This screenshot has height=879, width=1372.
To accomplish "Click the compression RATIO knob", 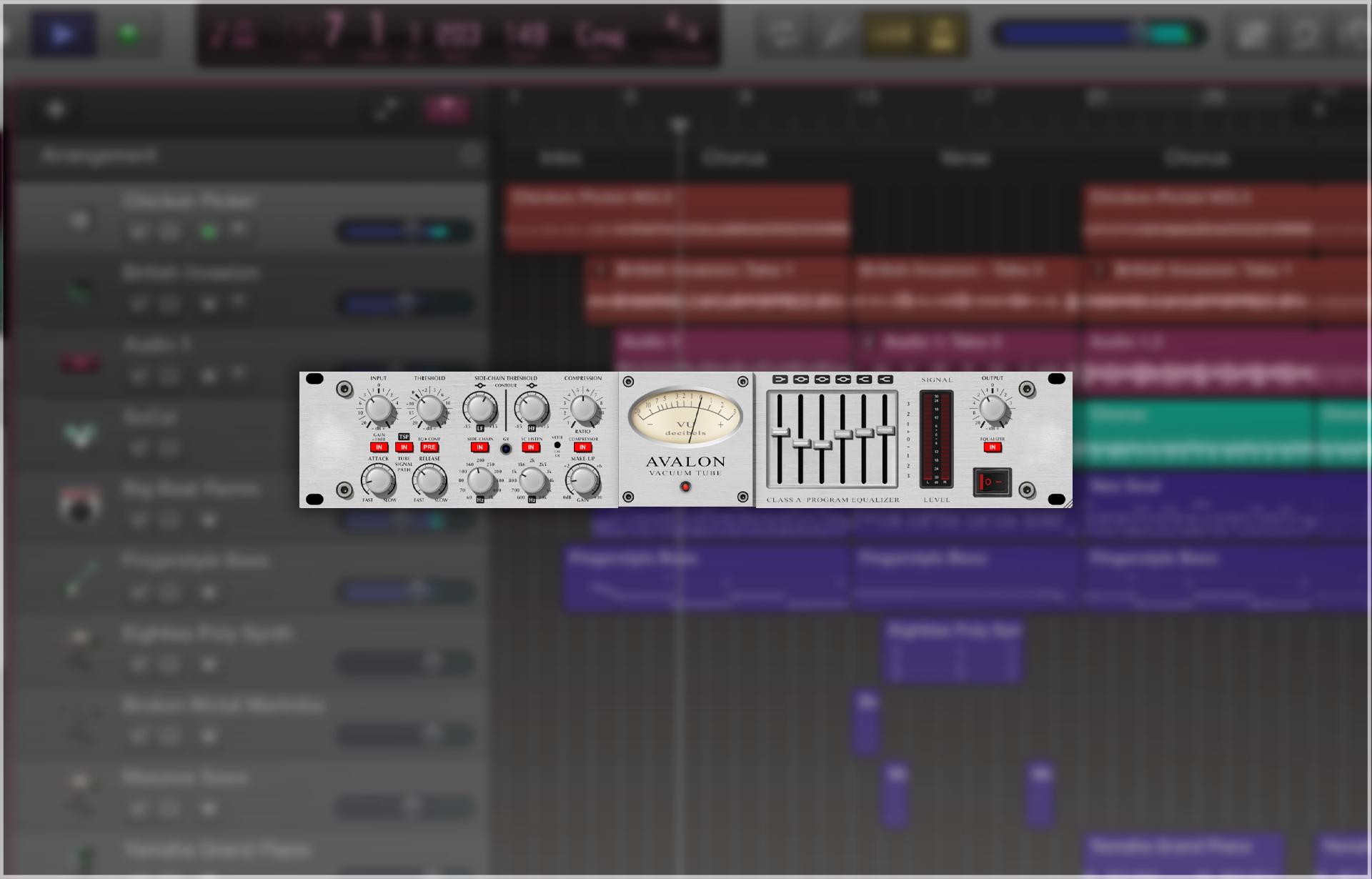I will pyautogui.click(x=583, y=409).
